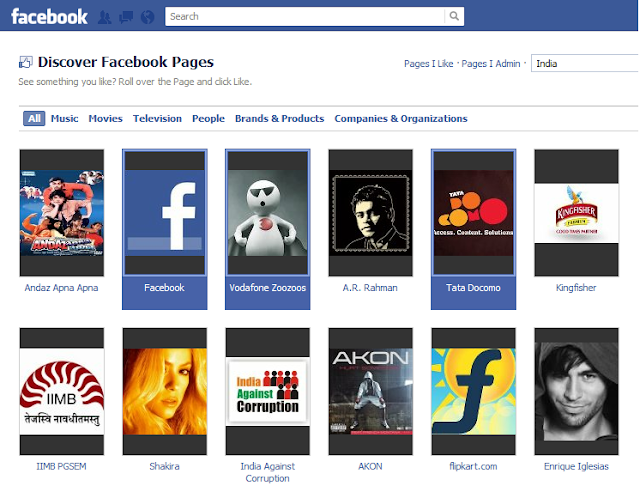This screenshot has width=640, height=498.
Task: Click the IIMB PGSEM logo thumbnail
Action: [x=62, y=391]
